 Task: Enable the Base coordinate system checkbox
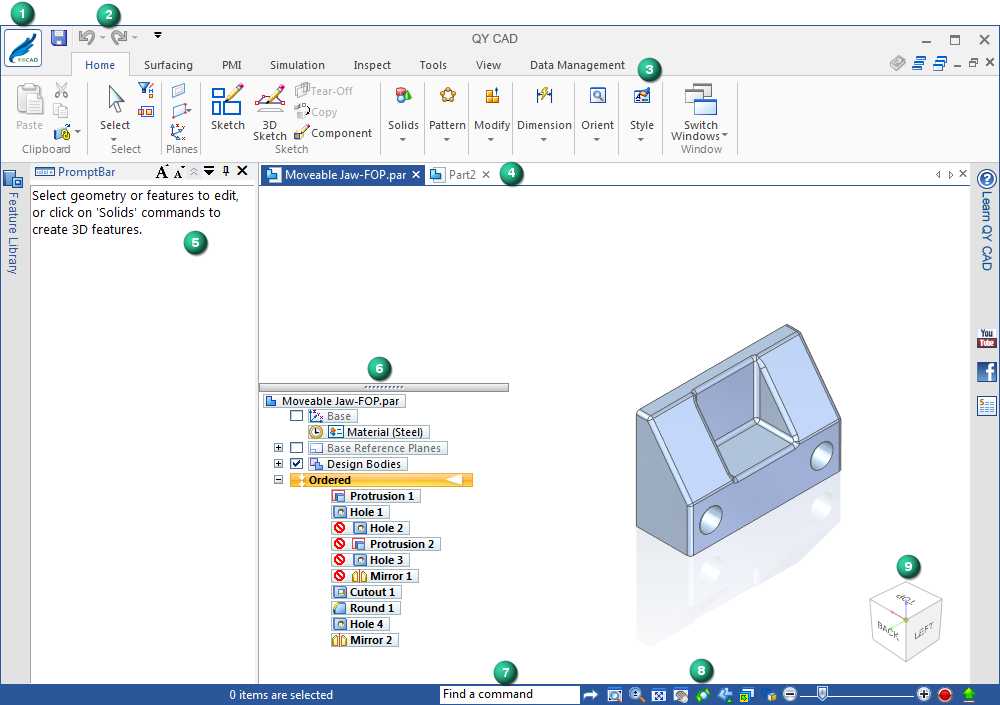tap(296, 416)
